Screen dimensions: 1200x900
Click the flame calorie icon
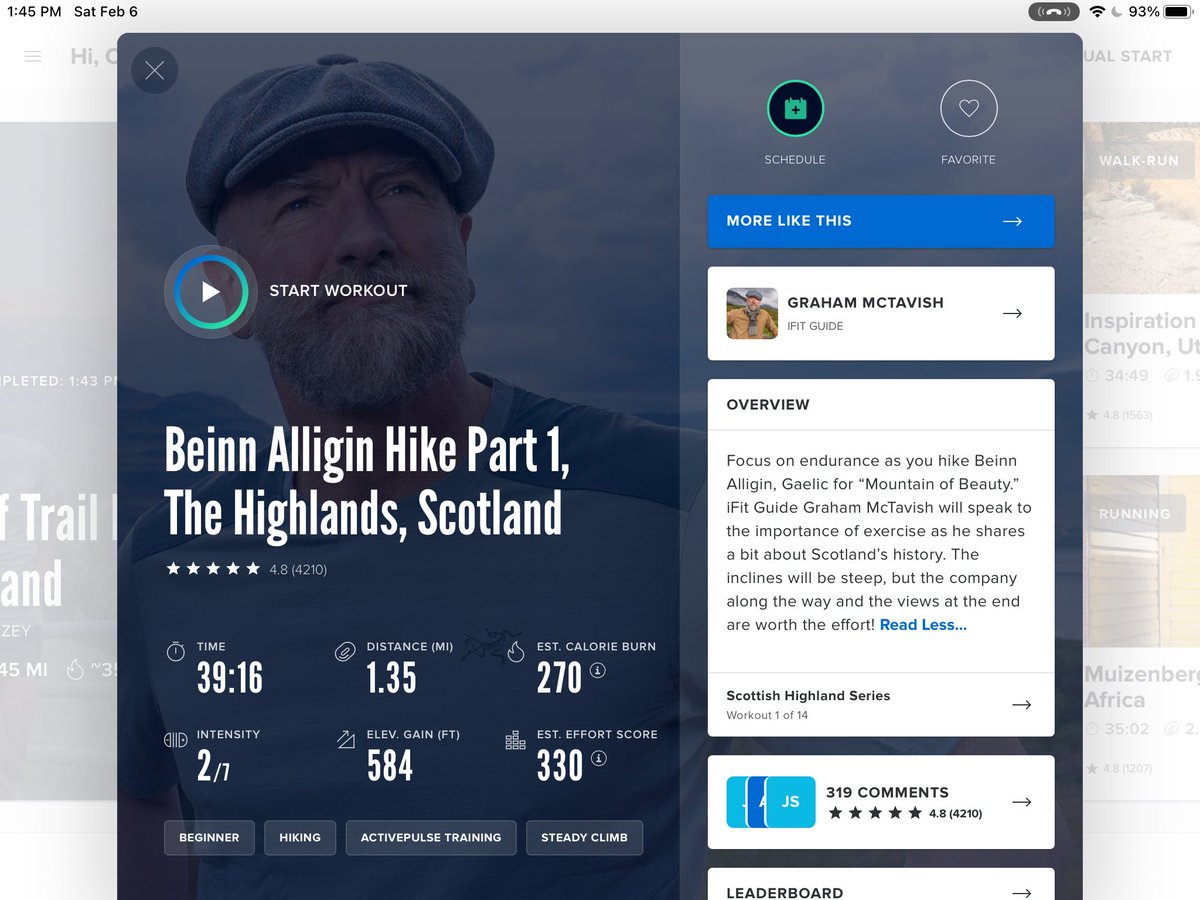pos(516,652)
